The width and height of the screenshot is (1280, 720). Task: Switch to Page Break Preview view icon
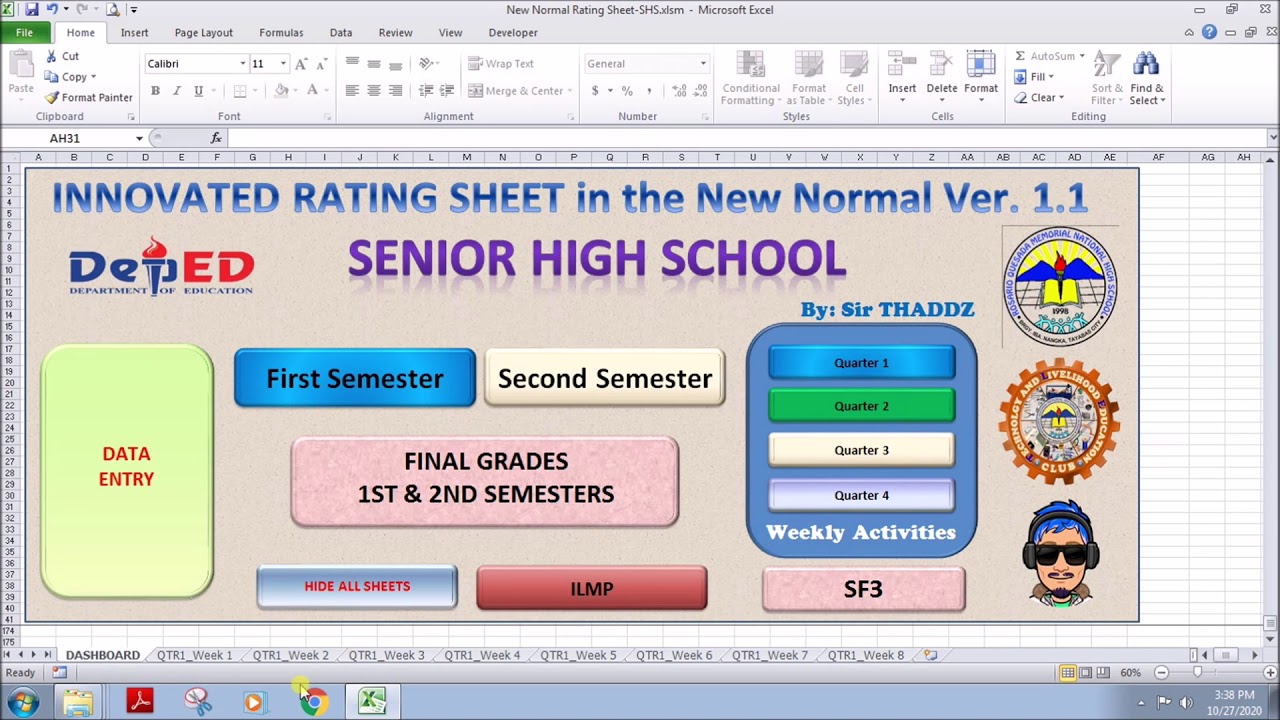coord(1104,673)
